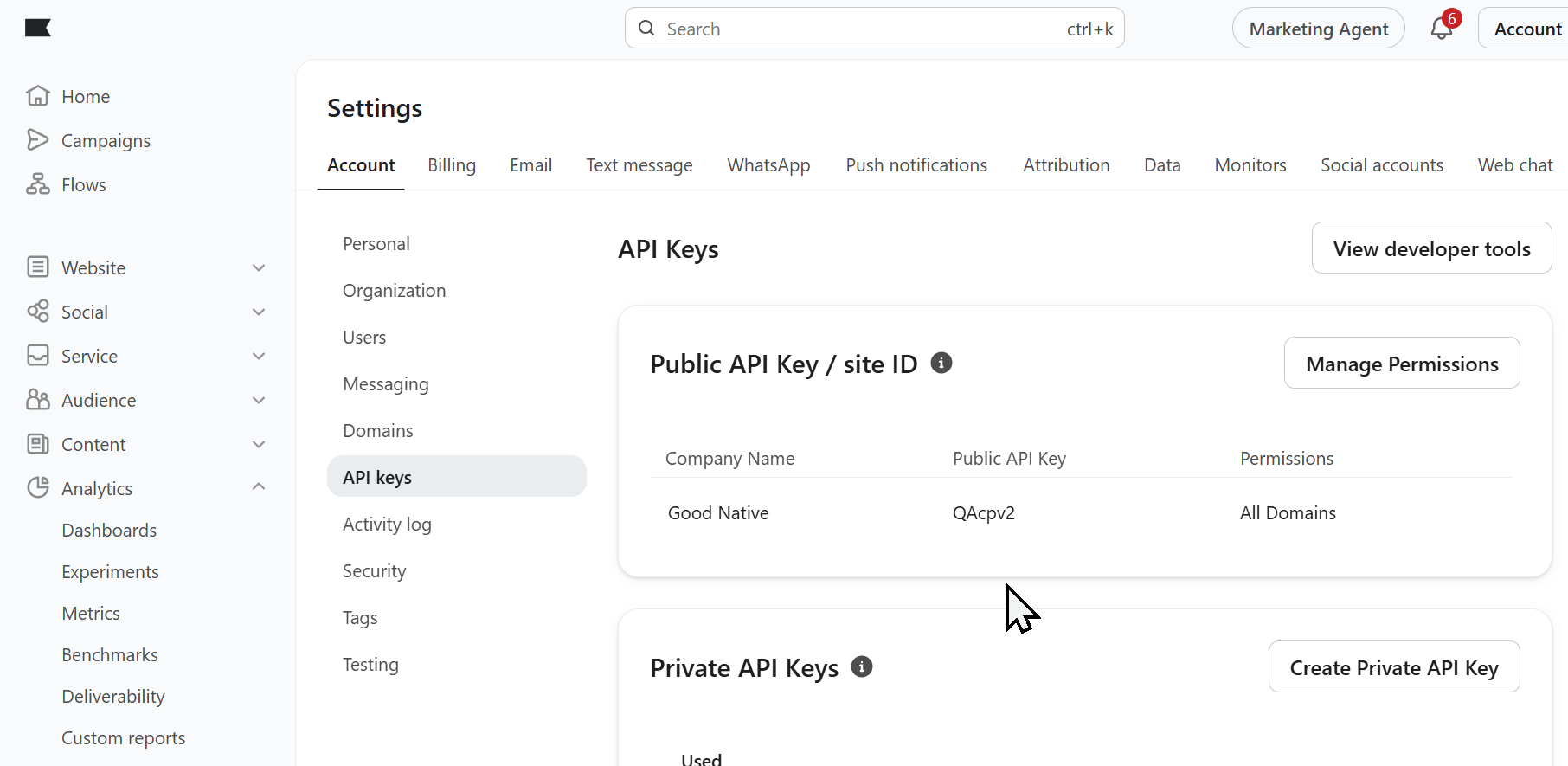The height and width of the screenshot is (766, 1568).
Task: Expand the Audience menu chevron
Action: (259, 400)
